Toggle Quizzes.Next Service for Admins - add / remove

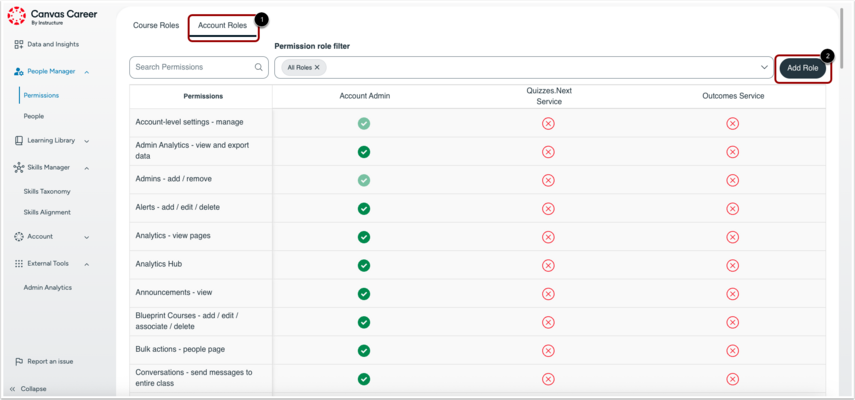pyautogui.click(x=548, y=180)
